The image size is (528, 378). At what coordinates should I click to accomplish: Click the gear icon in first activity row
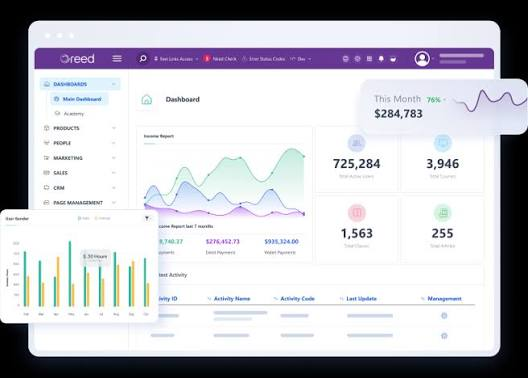pos(444,316)
